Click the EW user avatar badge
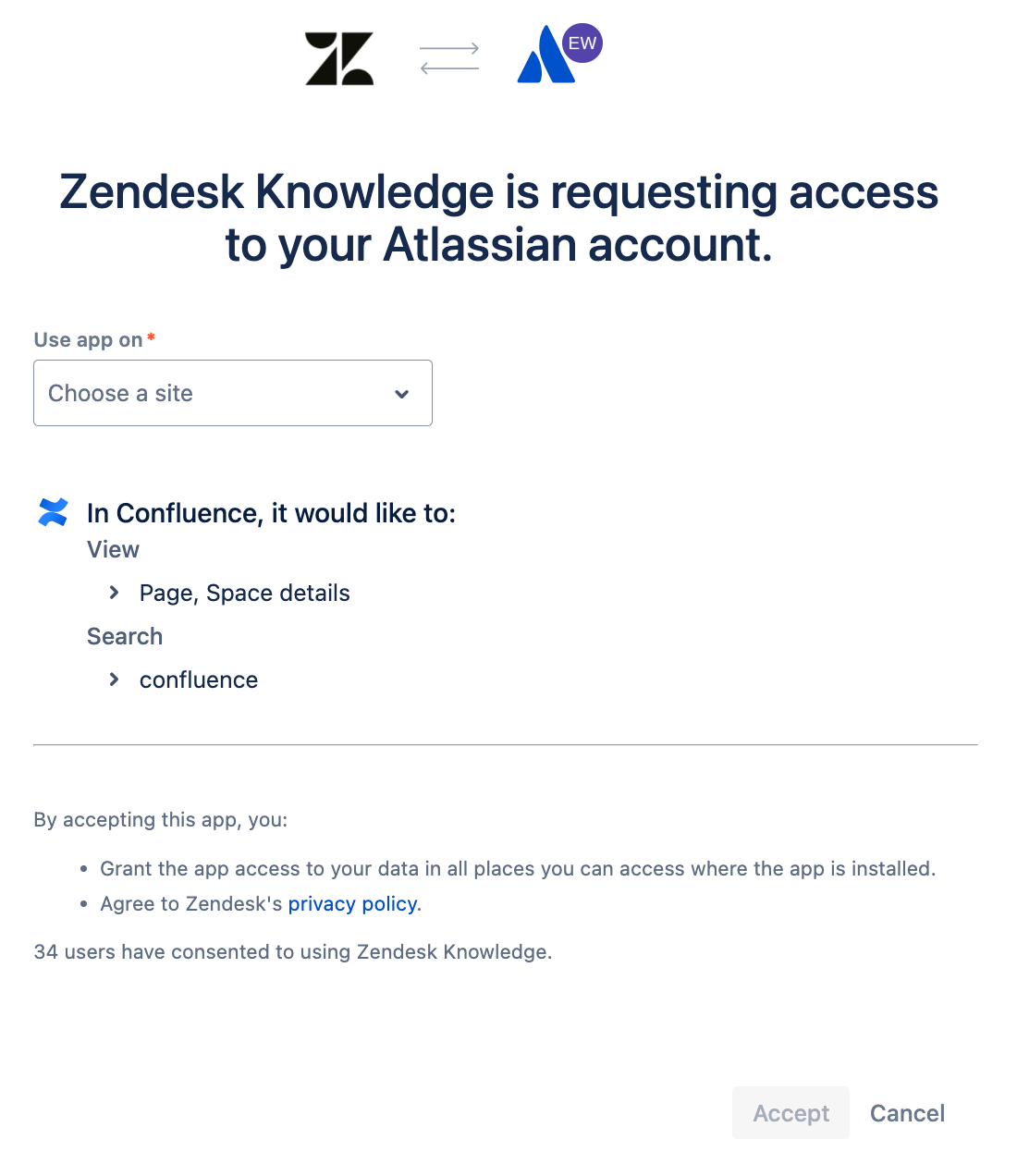This screenshot has width=1017, height=1176. tap(582, 43)
